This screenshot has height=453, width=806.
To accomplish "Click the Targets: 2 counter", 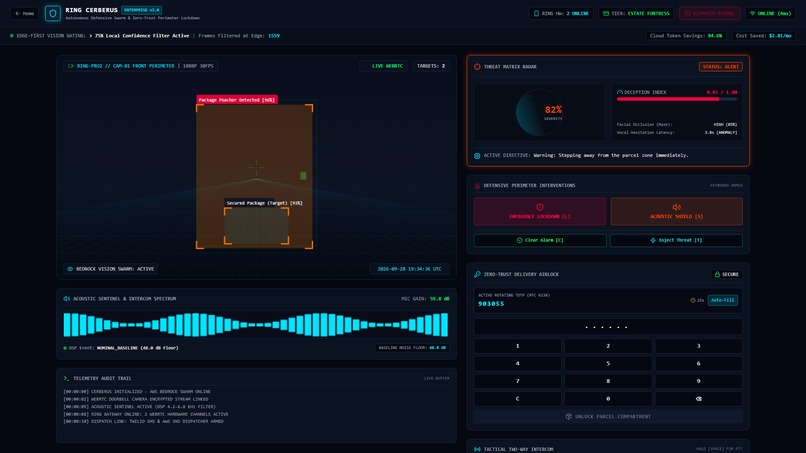I will click(x=431, y=66).
